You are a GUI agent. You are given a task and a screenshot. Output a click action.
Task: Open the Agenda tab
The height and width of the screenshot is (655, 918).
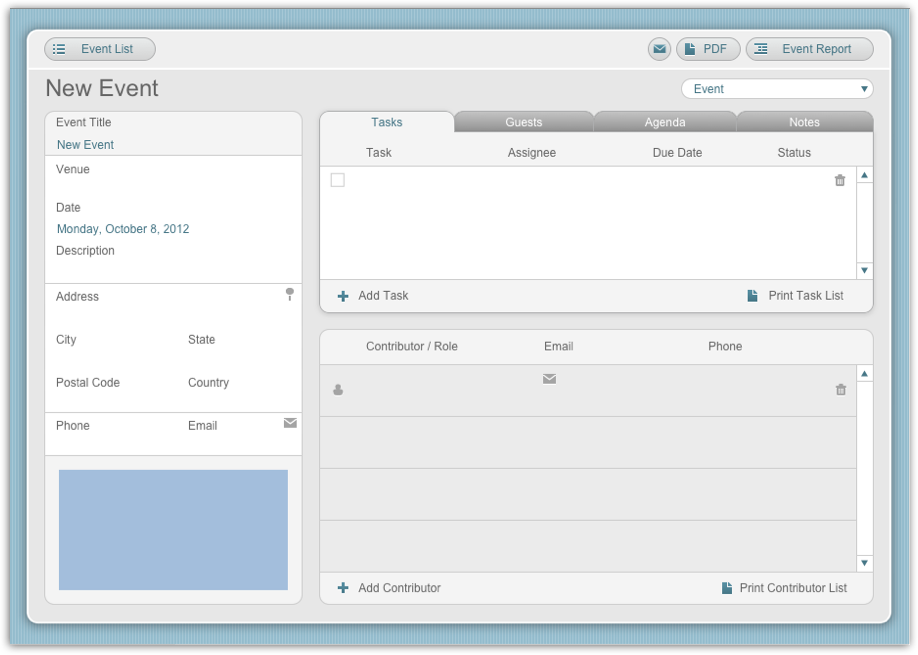[663, 122]
